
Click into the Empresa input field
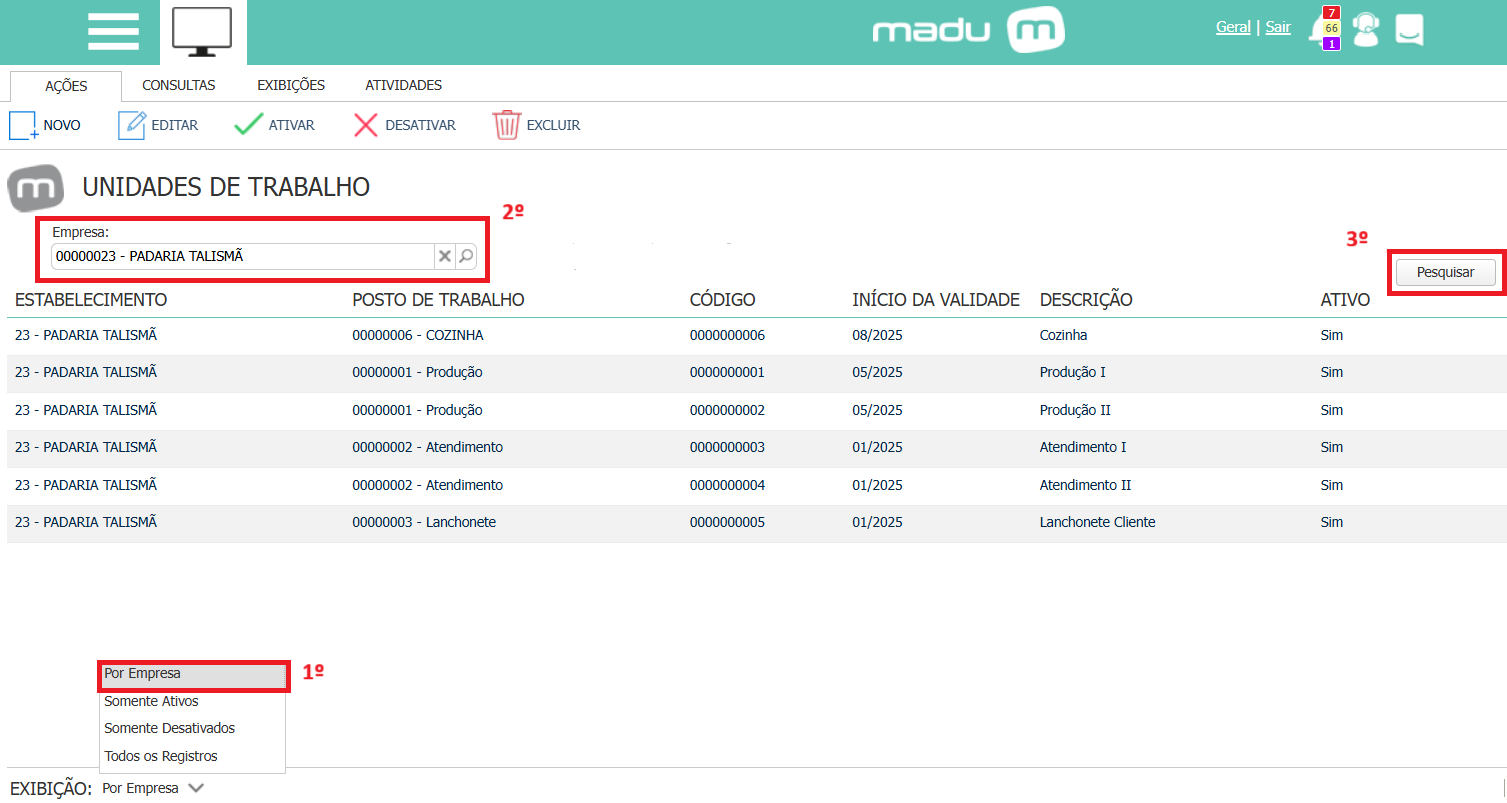(243, 256)
